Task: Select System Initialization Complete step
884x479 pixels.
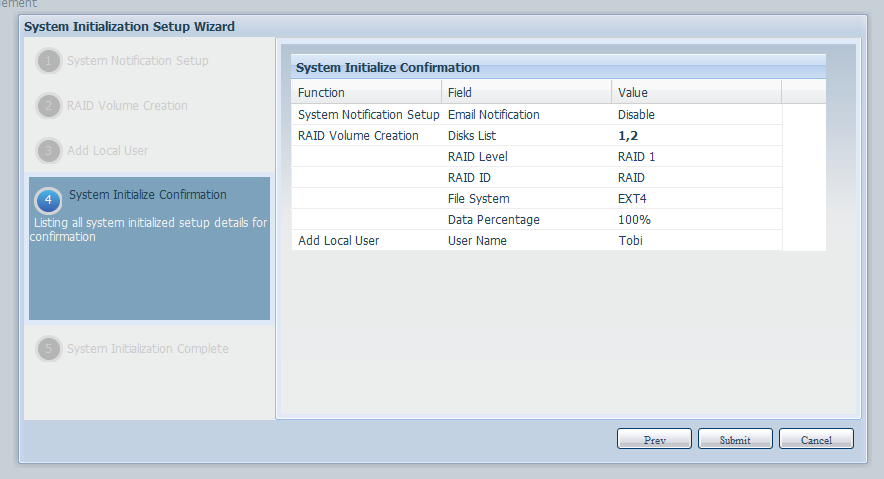Action: (x=148, y=349)
